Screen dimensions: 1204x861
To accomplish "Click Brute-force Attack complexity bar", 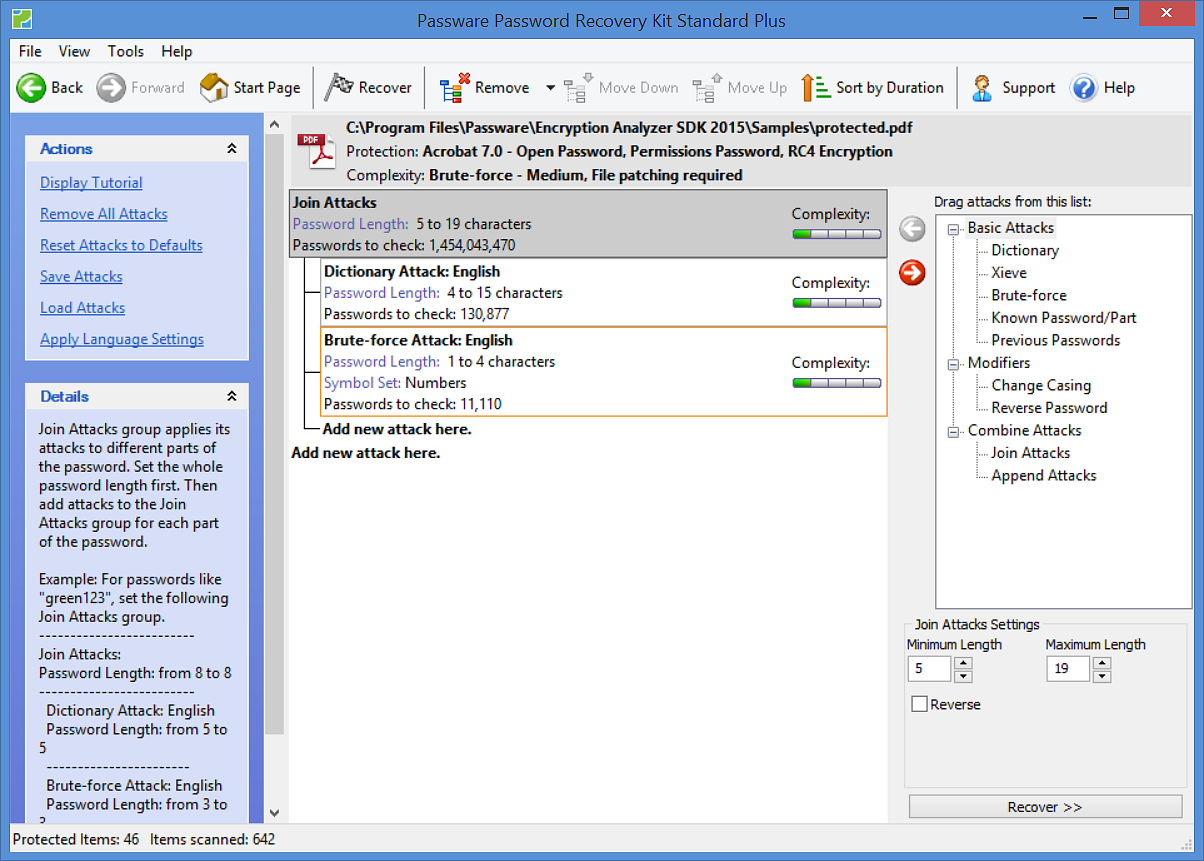I will pos(837,383).
